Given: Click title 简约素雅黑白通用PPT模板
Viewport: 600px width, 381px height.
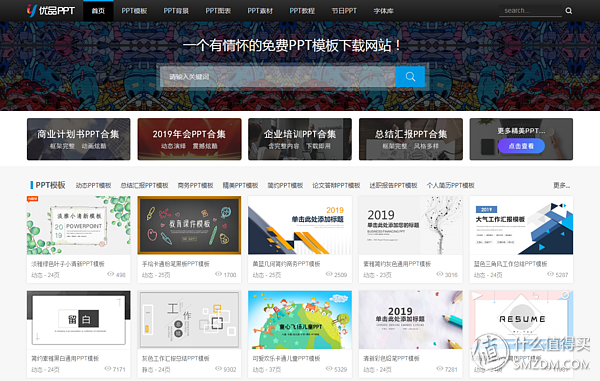Looking at the screenshot, I should (65, 358).
